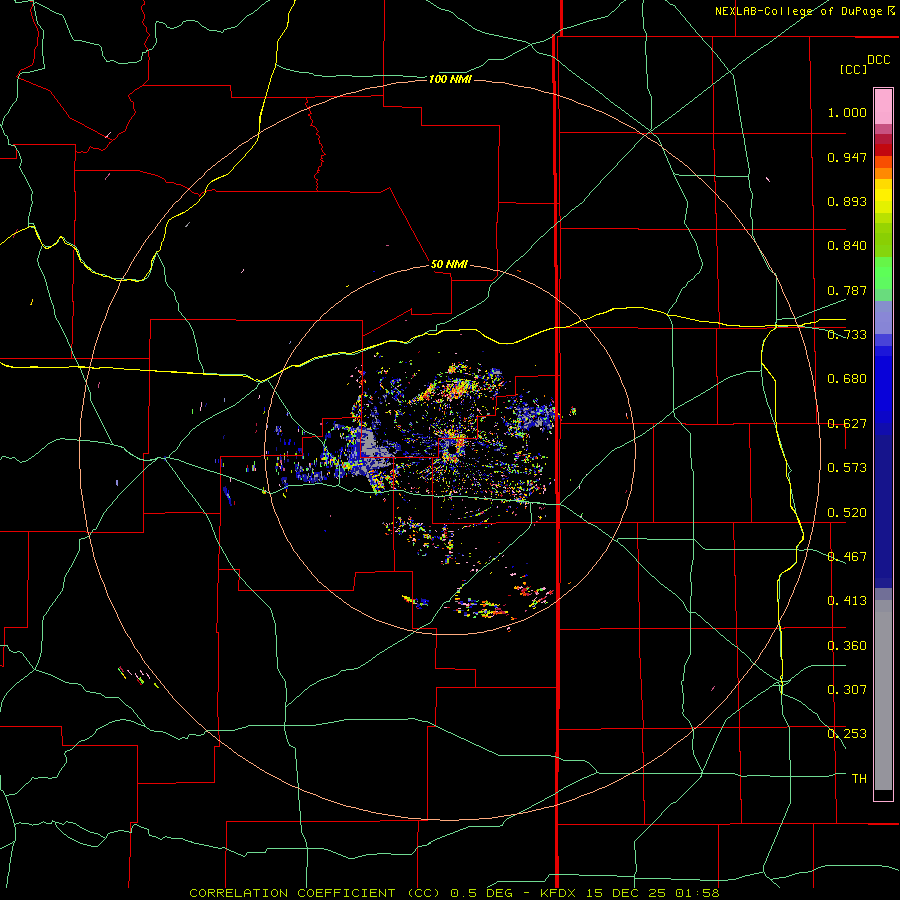Click the gray lower segment of the color bar

click(x=883, y=695)
